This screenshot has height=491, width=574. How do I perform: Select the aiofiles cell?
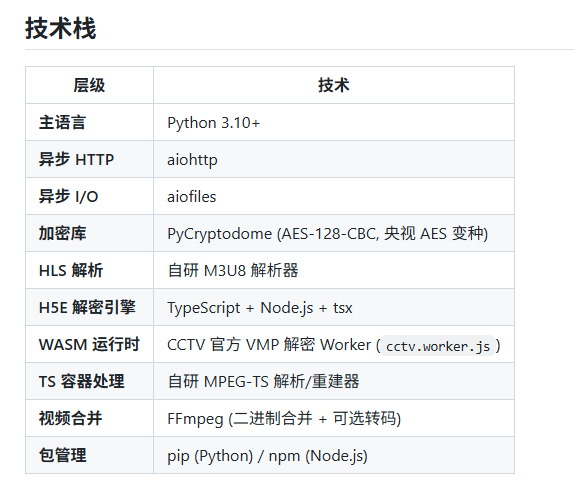192,197
